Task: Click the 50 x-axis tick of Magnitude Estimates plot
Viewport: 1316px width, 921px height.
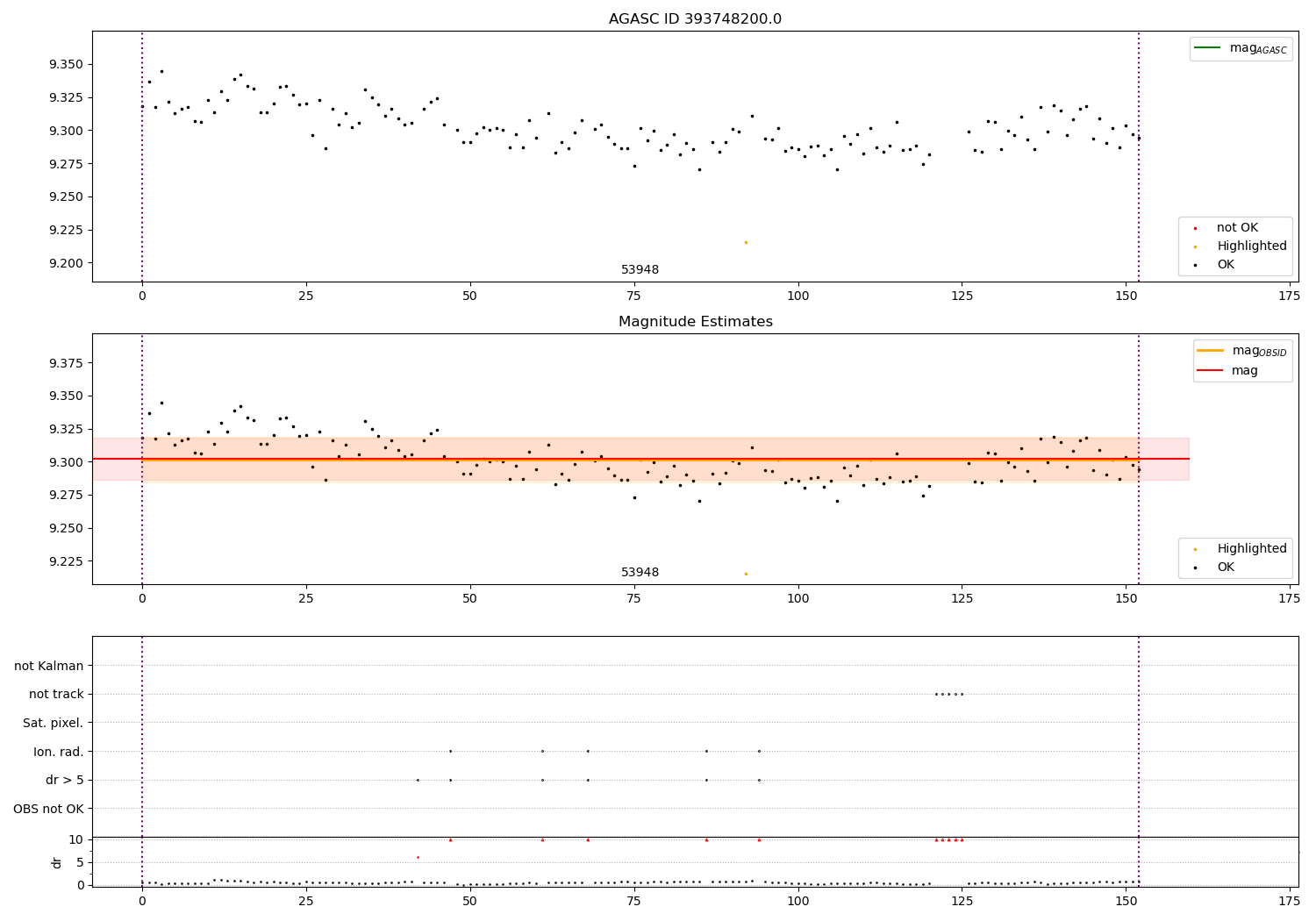Action: coord(470,599)
